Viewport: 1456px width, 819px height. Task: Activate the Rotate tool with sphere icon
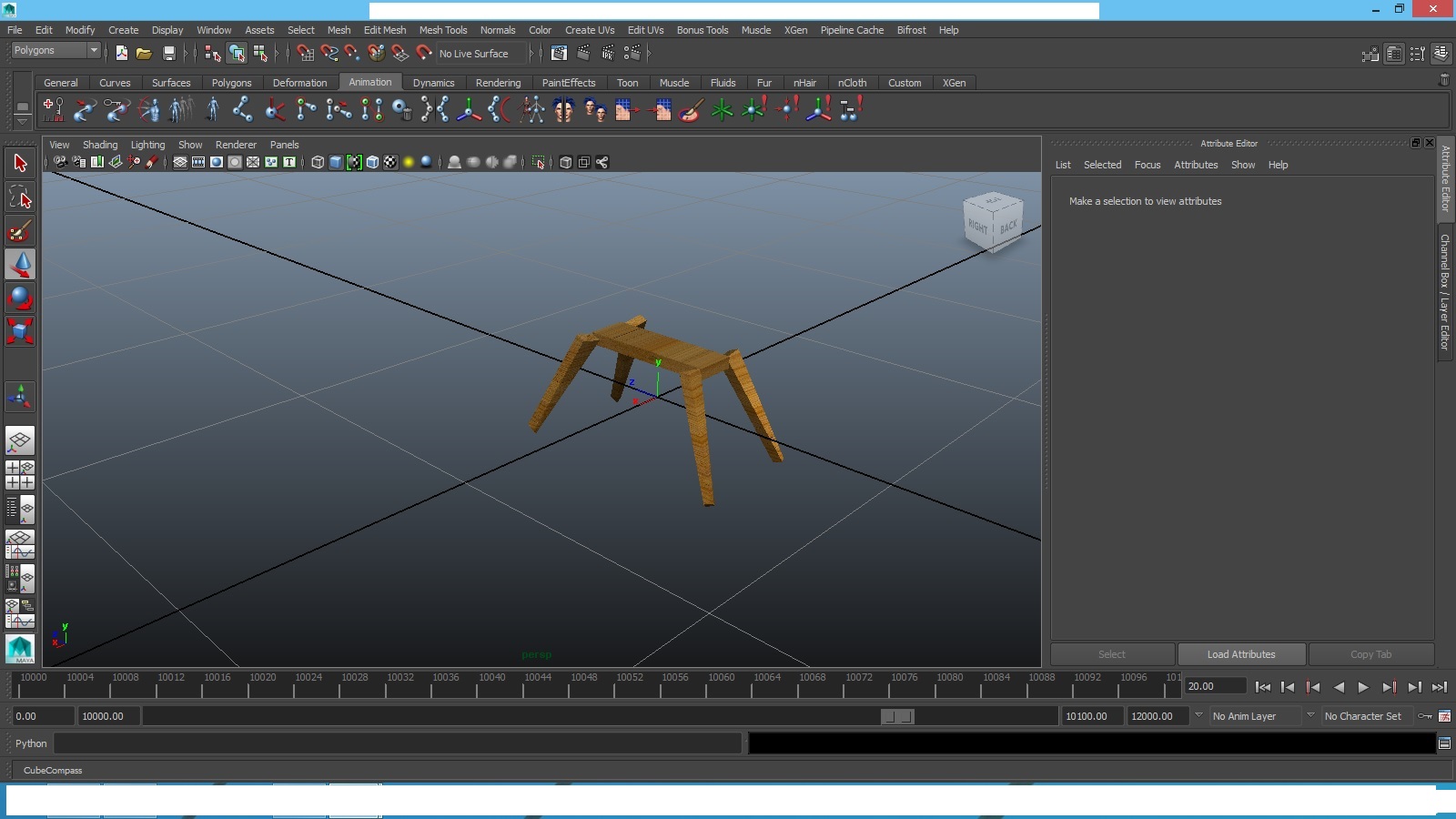(20, 298)
